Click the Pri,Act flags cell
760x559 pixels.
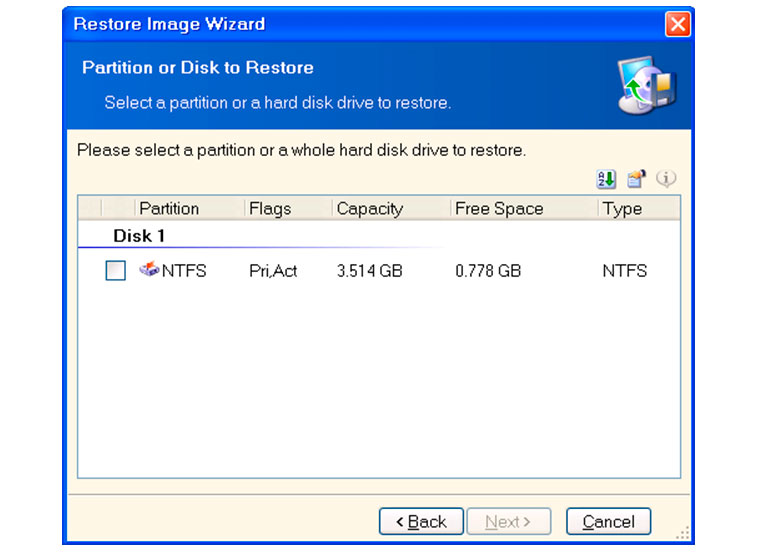pos(273,271)
